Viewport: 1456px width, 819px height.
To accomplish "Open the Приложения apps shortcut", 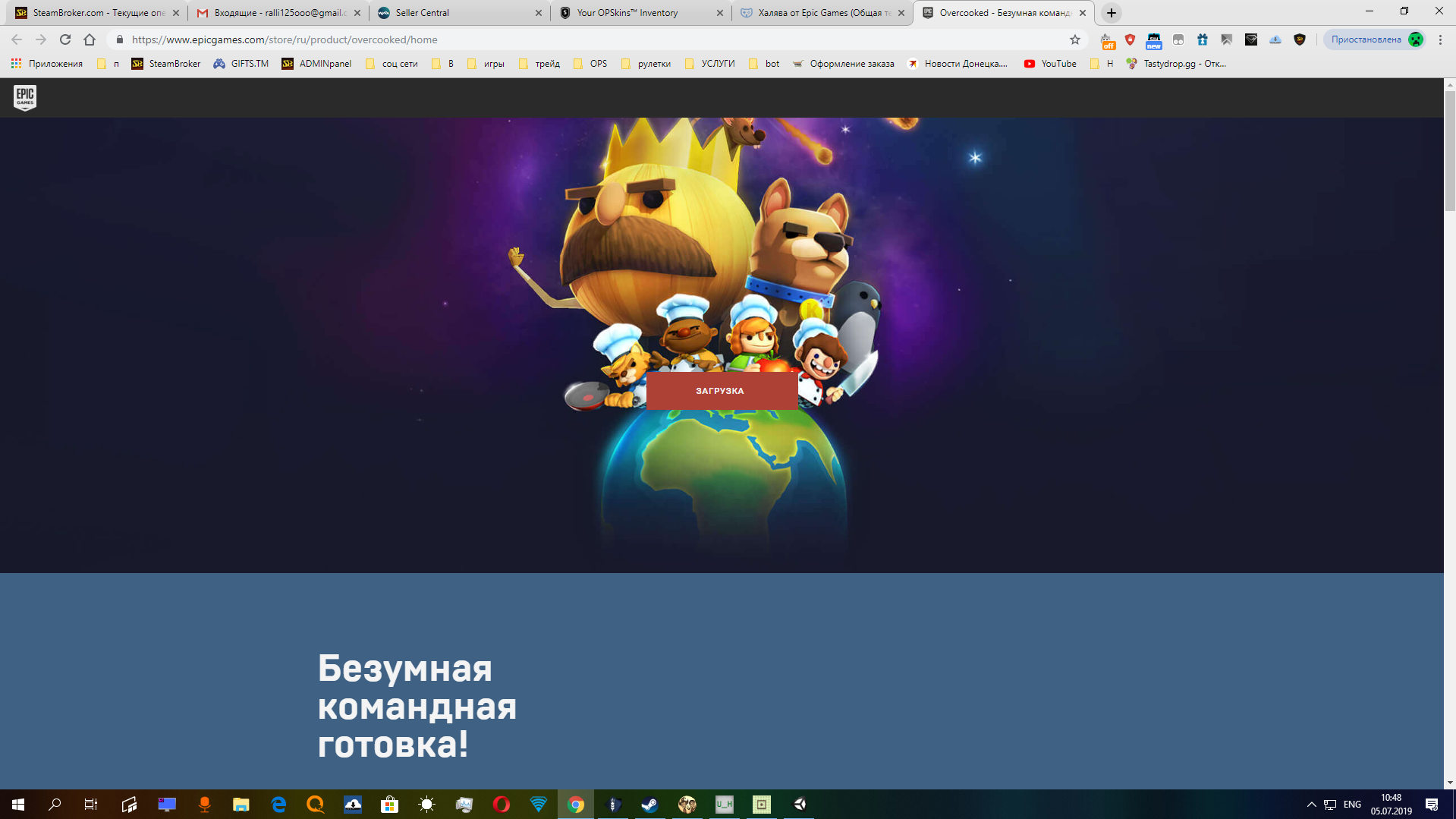I will click(47, 64).
